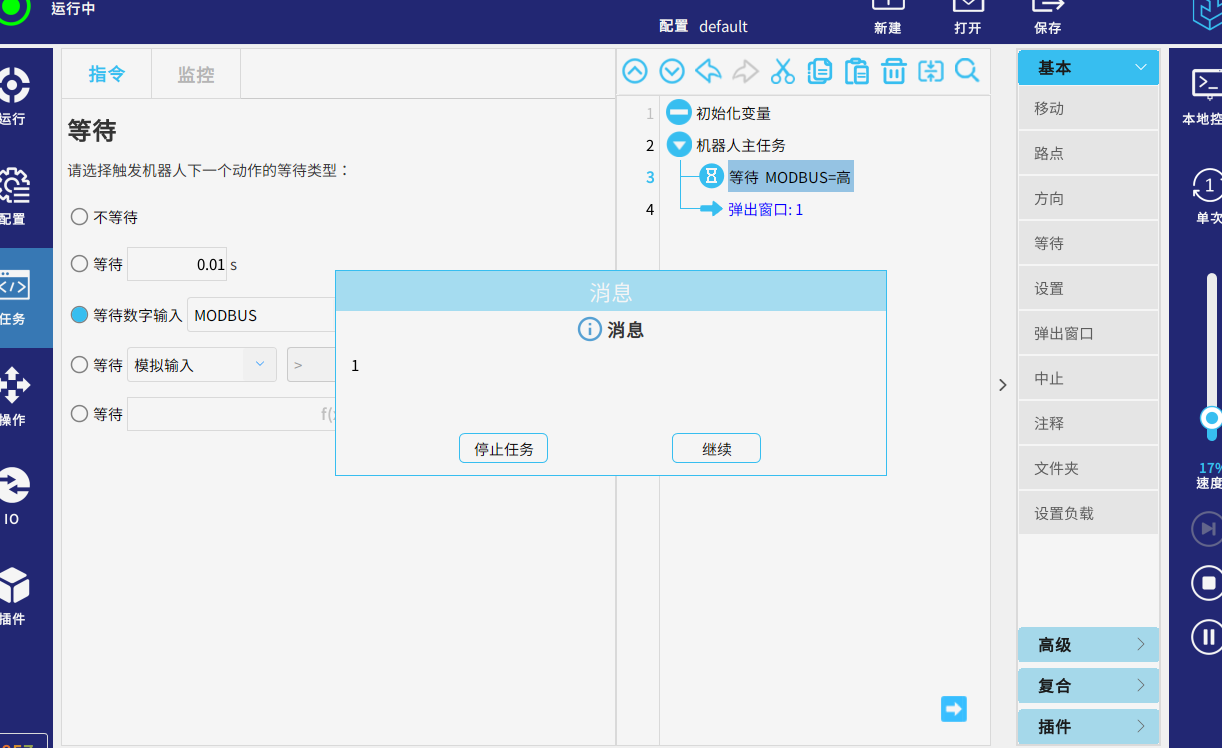1222x748 pixels.
Task: Select the 不等待 radio option
Action: [80, 217]
